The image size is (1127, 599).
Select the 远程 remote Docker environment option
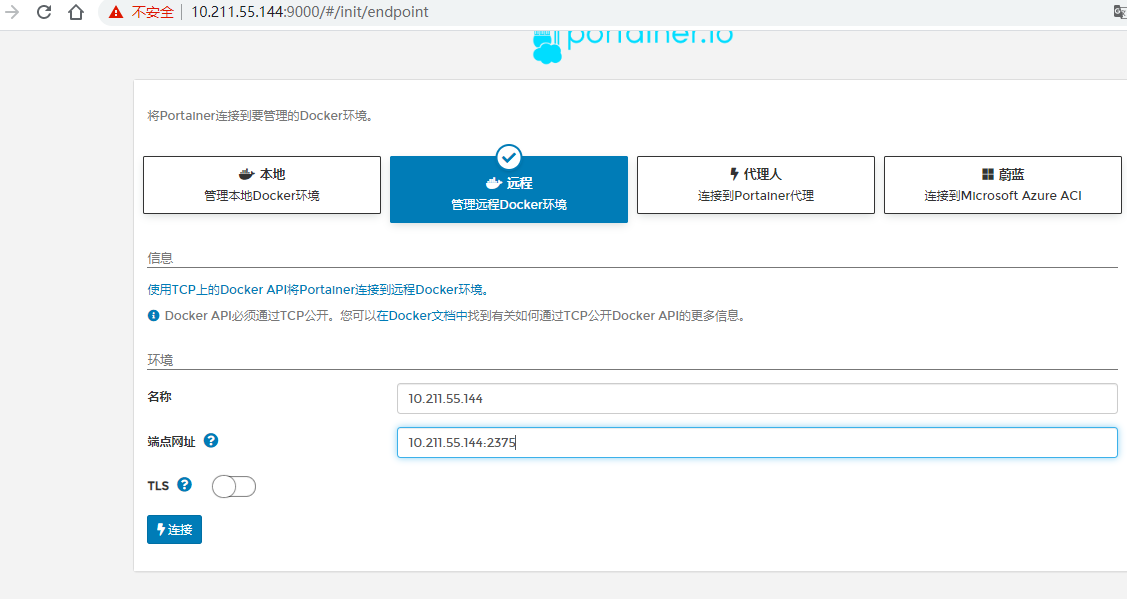coord(508,190)
